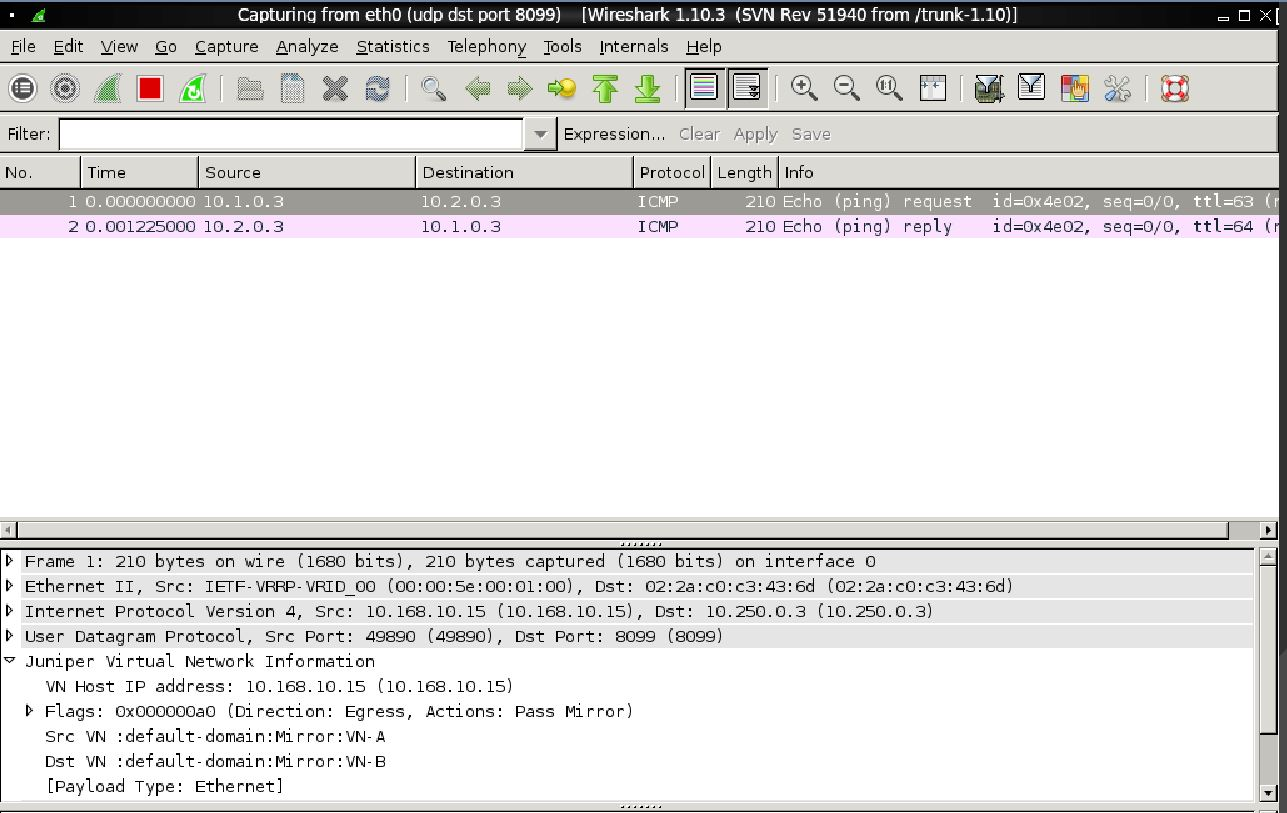Viewport: 1287px width, 813px height.
Task: Open the capture interfaces list icon
Action: [23, 89]
